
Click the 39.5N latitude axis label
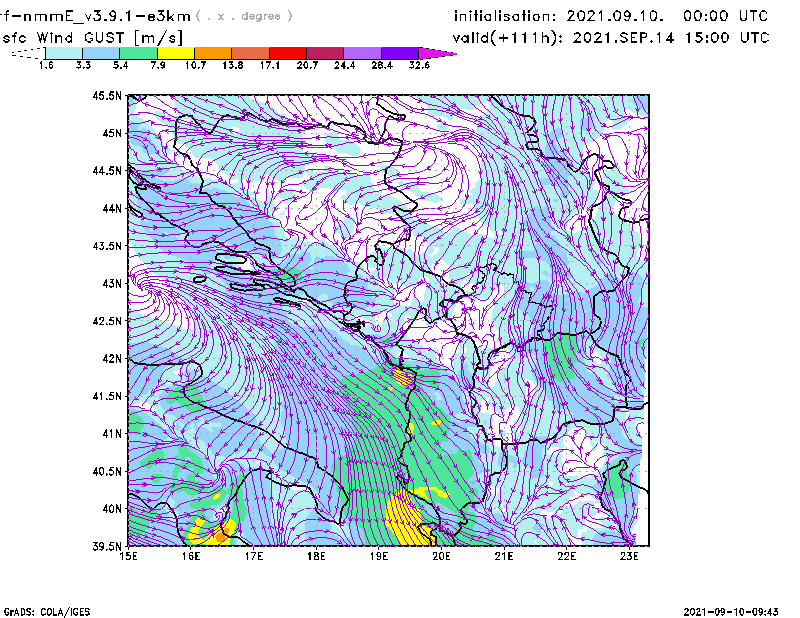(x=107, y=547)
